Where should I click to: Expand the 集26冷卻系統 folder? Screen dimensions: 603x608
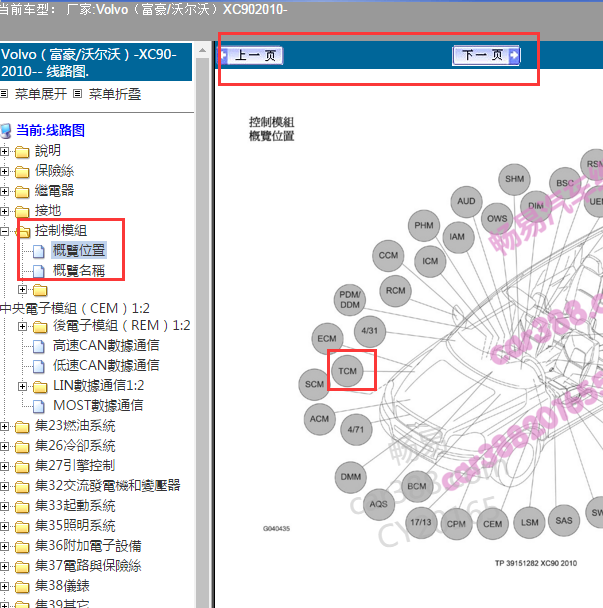pos(5,446)
